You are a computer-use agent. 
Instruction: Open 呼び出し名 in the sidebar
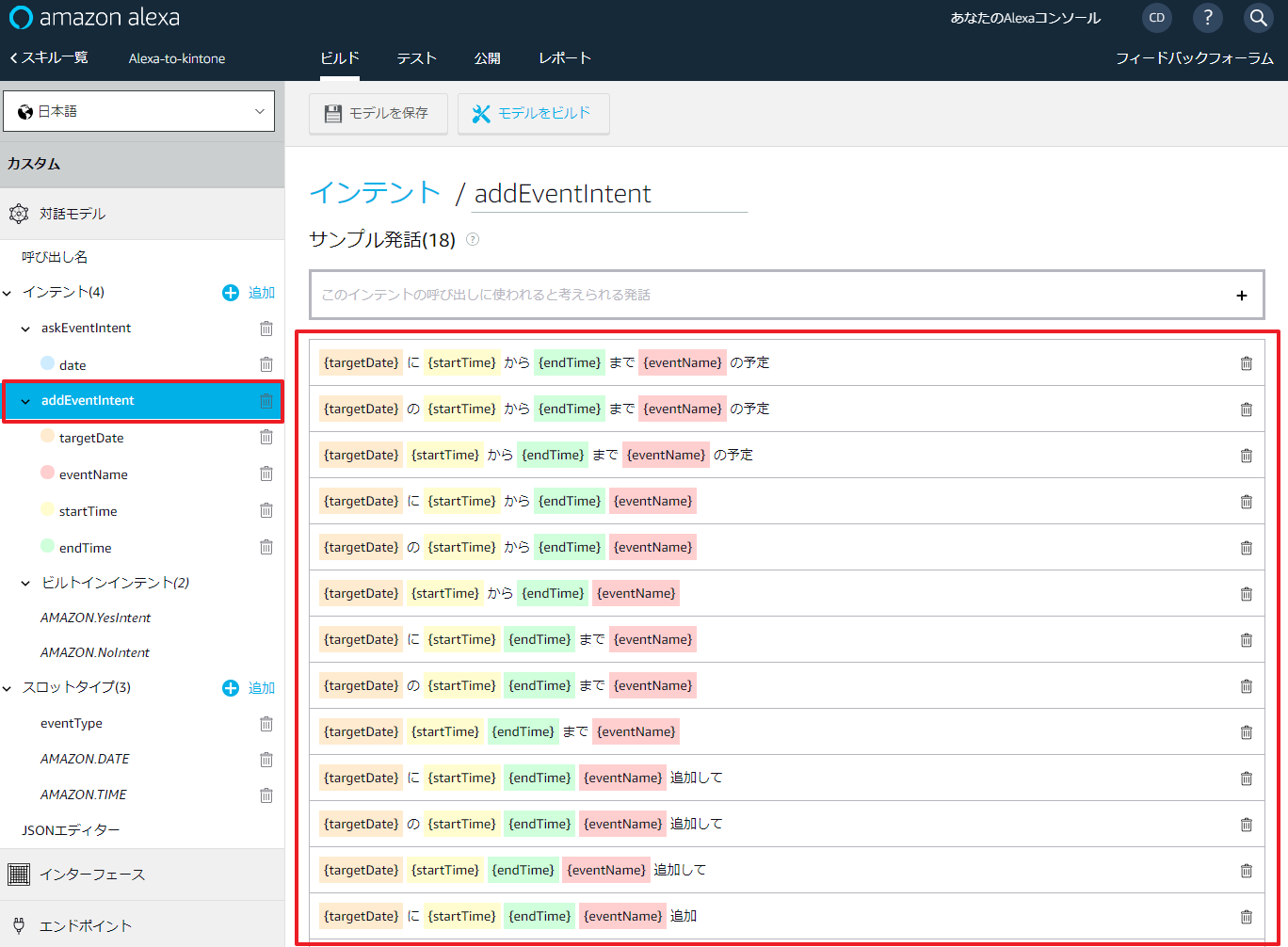click(55, 257)
